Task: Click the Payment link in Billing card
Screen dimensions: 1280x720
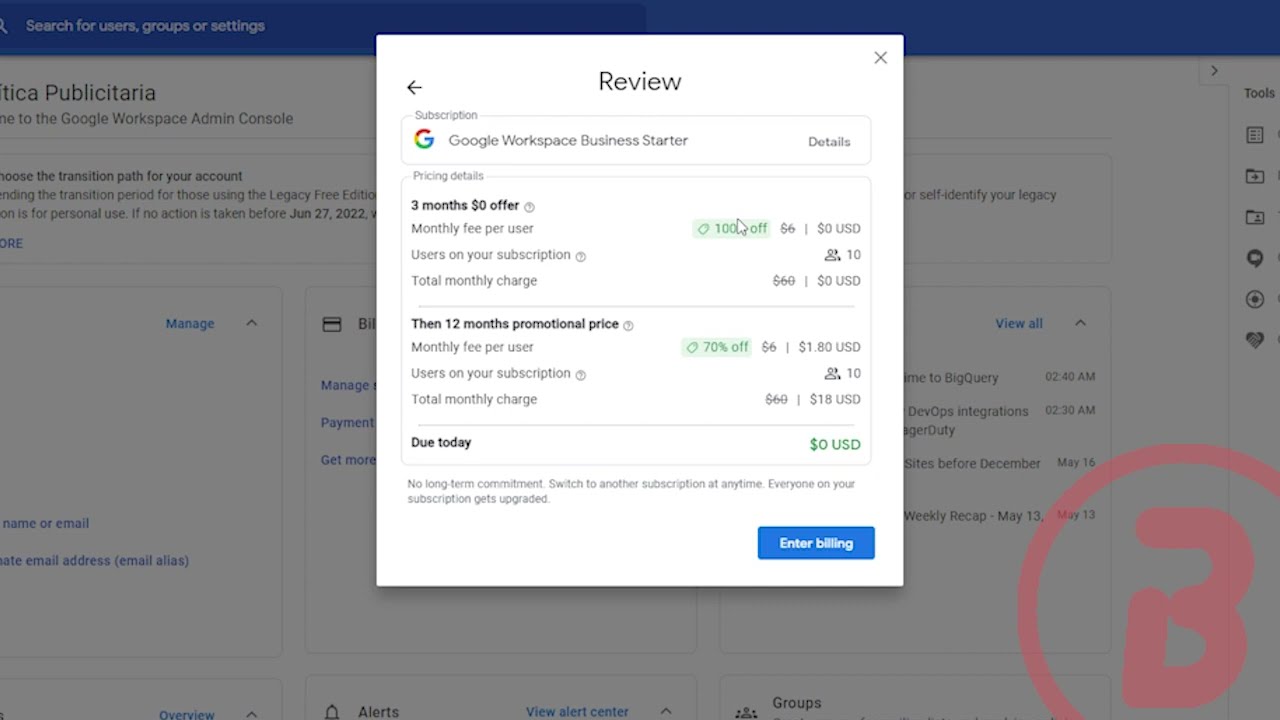Action: tap(348, 423)
